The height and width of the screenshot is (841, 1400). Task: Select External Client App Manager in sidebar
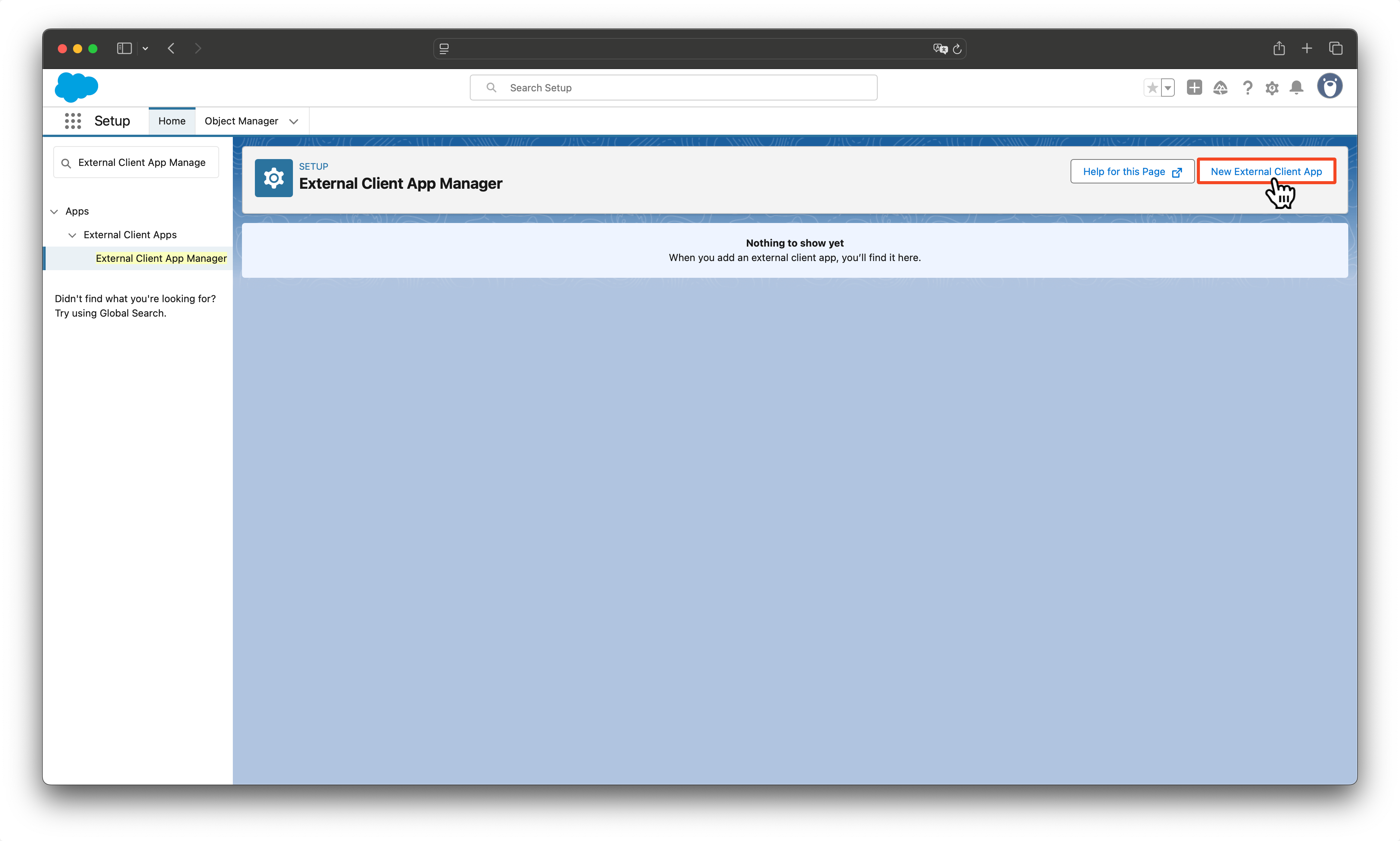(x=161, y=258)
